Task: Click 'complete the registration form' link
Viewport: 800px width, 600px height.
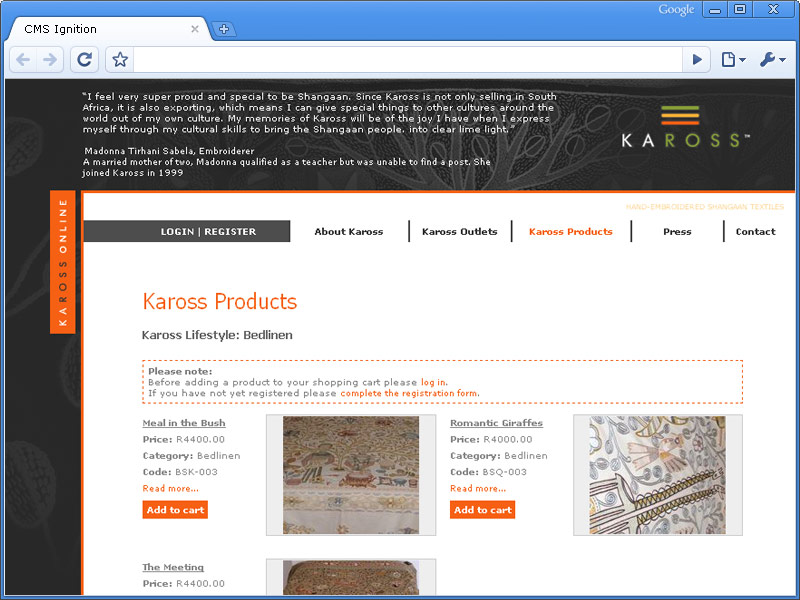Action: (409, 393)
